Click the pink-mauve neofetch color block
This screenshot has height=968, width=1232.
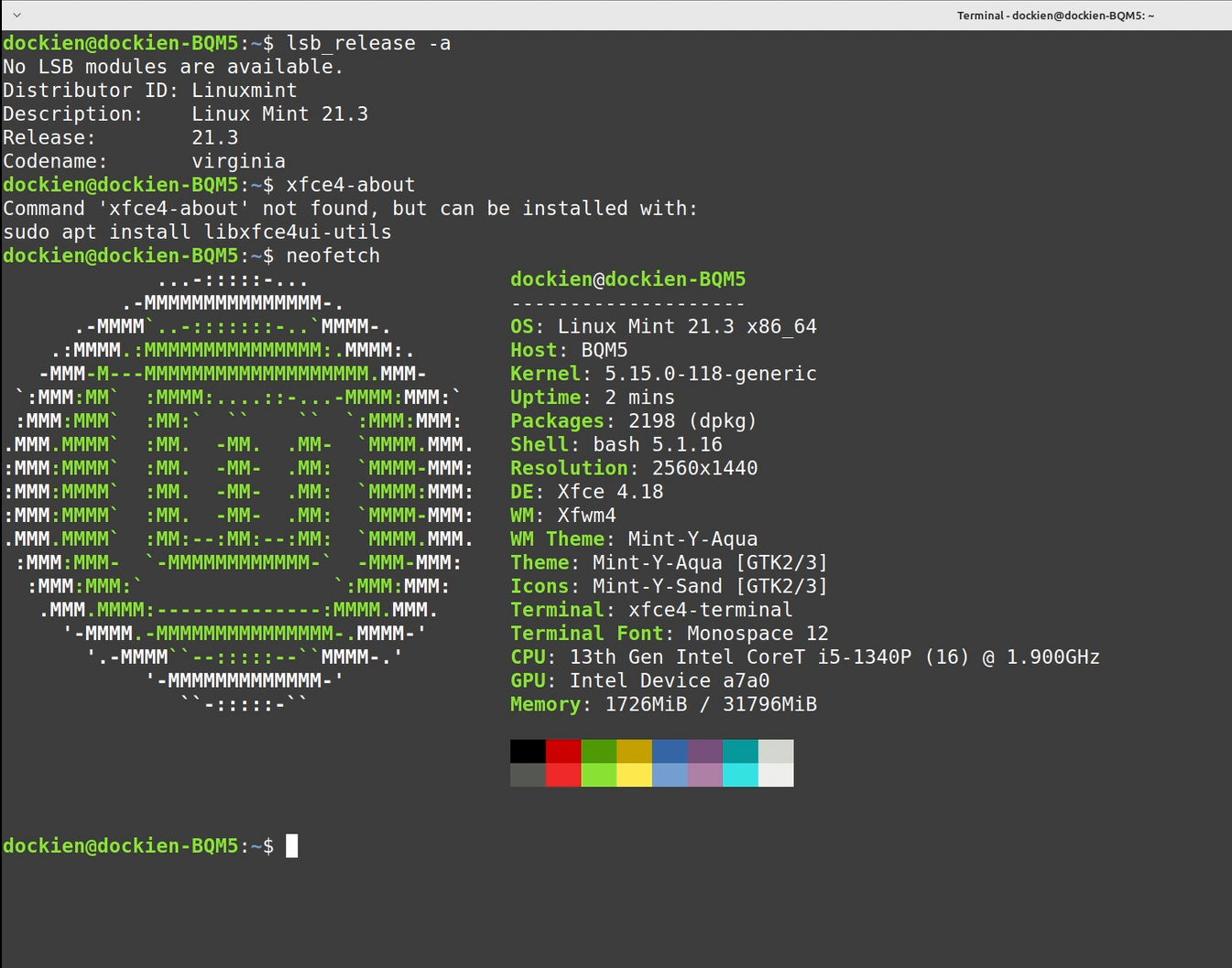click(704, 775)
